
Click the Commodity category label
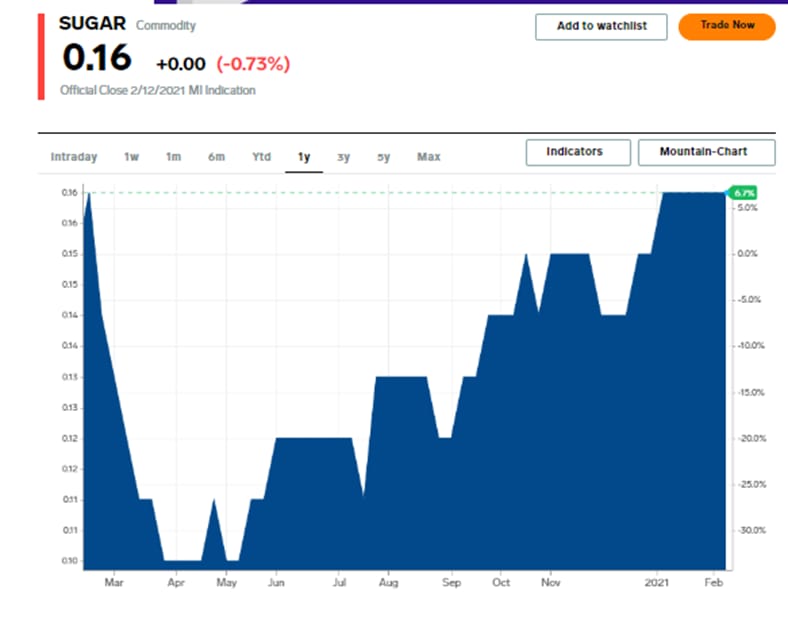166,25
